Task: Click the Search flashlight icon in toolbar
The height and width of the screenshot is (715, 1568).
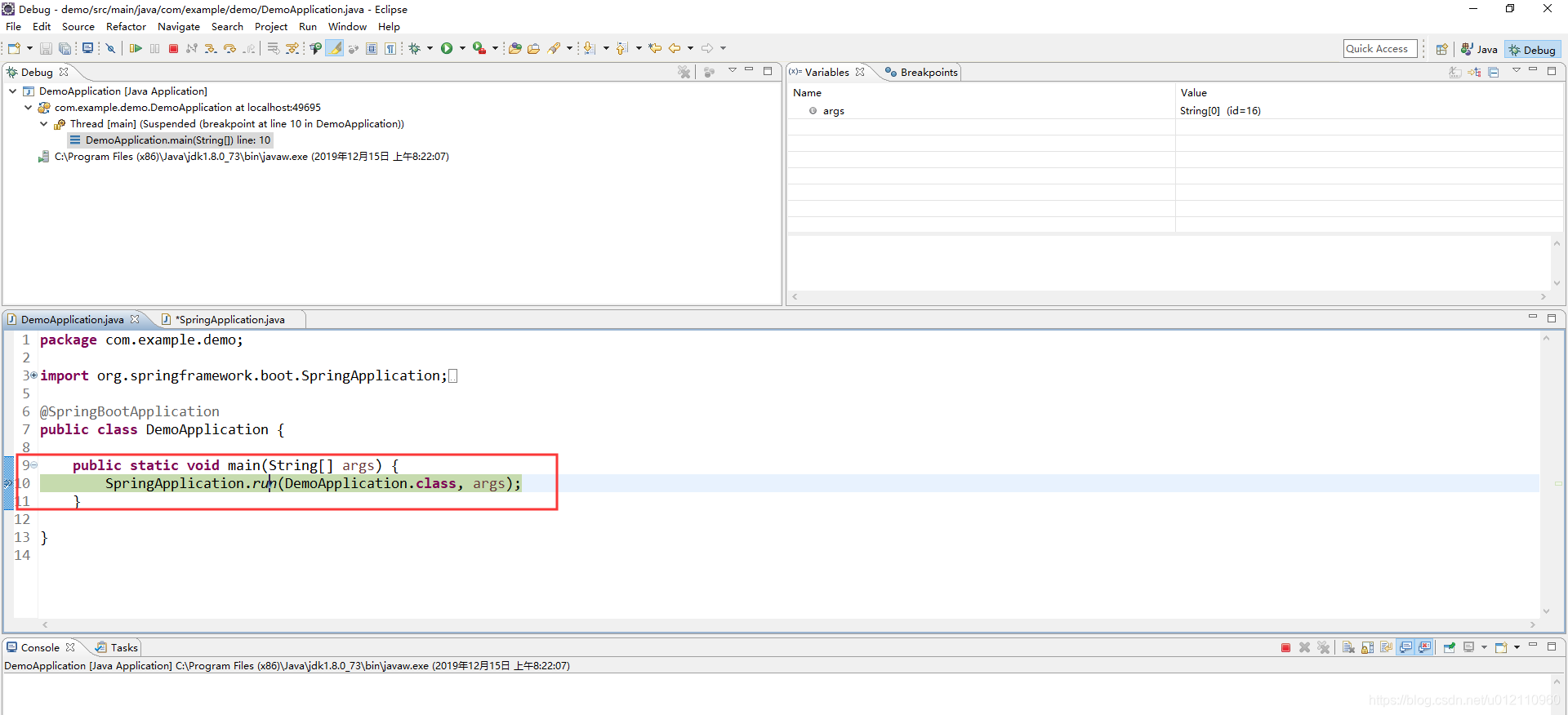Action: (554, 48)
